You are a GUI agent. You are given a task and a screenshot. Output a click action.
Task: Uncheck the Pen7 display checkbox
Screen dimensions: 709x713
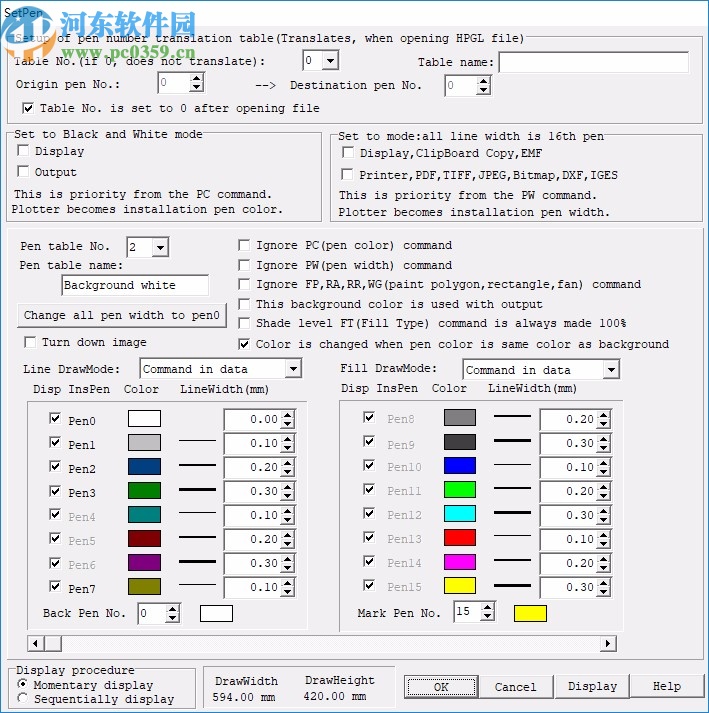click(55, 586)
